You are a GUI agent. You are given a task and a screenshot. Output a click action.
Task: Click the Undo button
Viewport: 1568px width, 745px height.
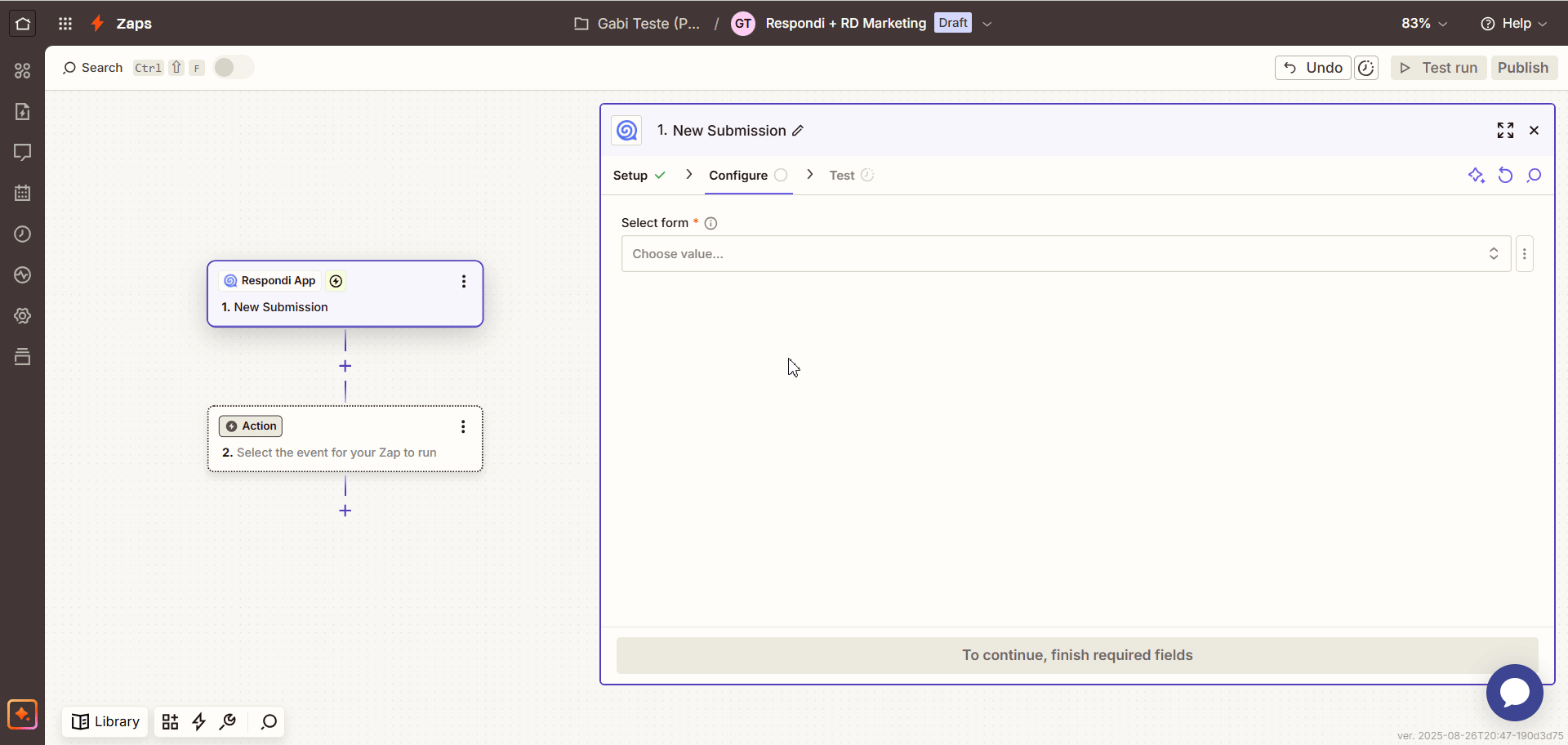click(1313, 68)
